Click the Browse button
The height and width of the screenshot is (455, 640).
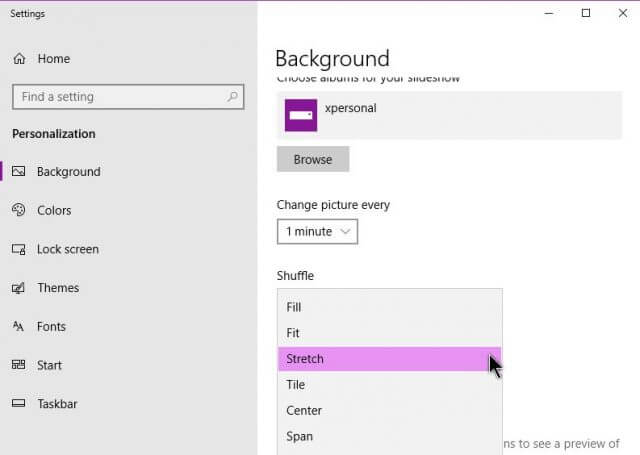pos(313,159)
